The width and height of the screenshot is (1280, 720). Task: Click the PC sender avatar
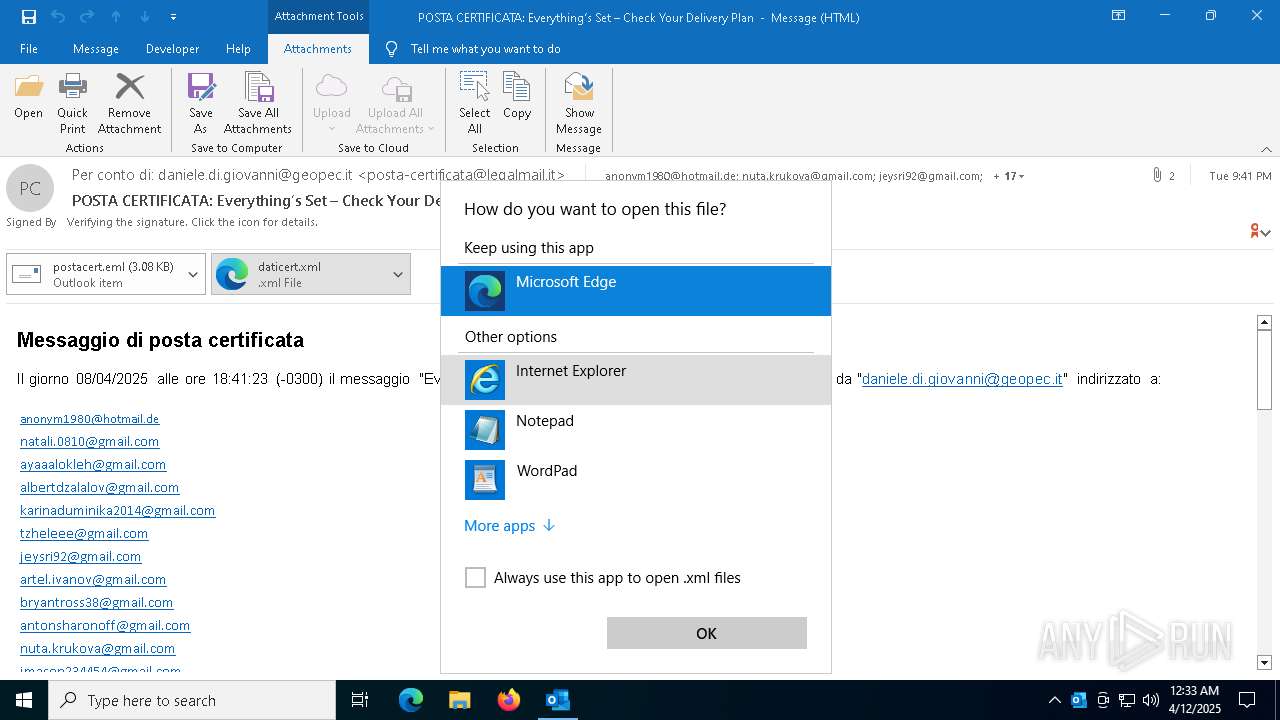coord(30,188)
